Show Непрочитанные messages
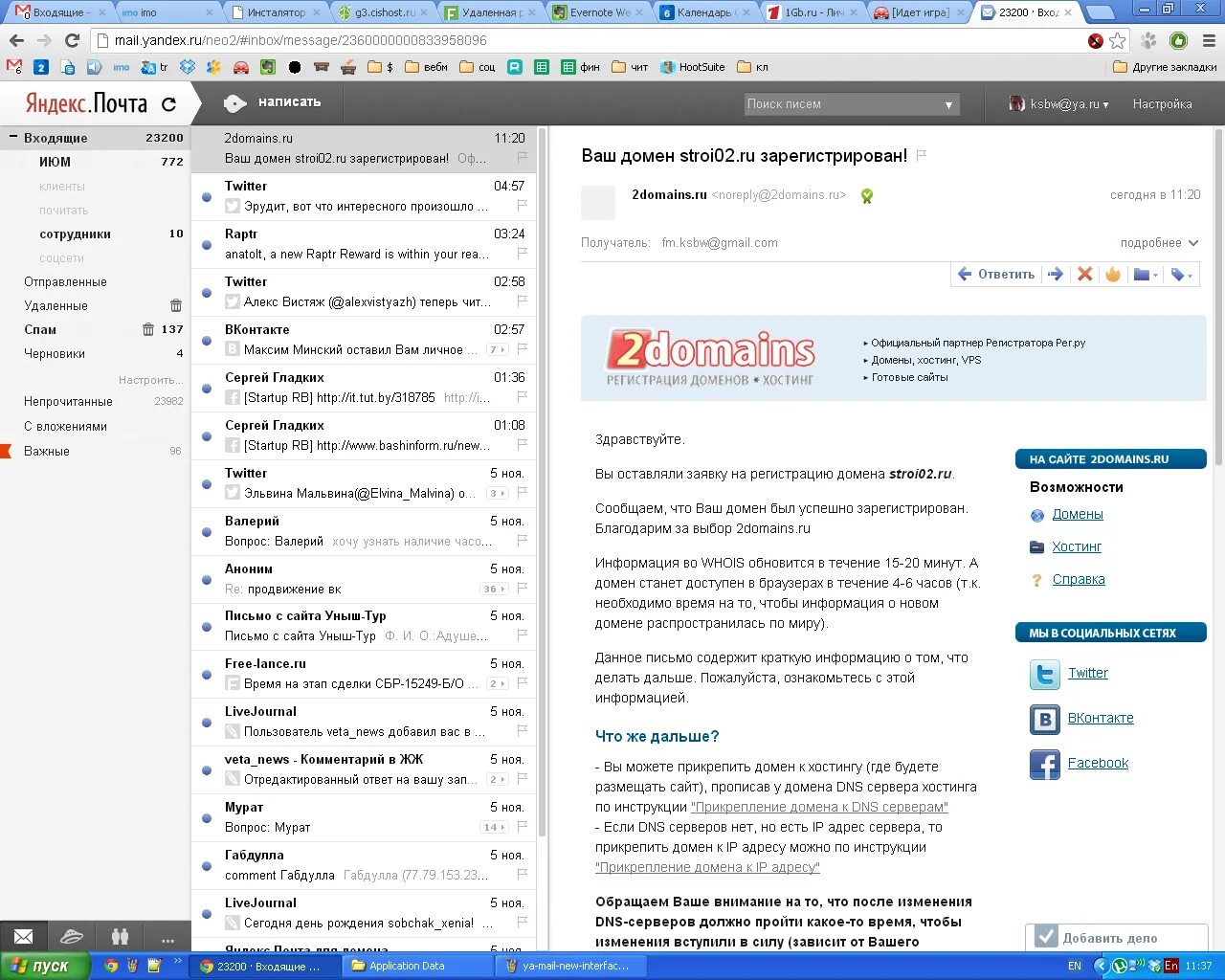This screenshot has width=1225, height=980. pyautogui.click(x=68, y=402)
